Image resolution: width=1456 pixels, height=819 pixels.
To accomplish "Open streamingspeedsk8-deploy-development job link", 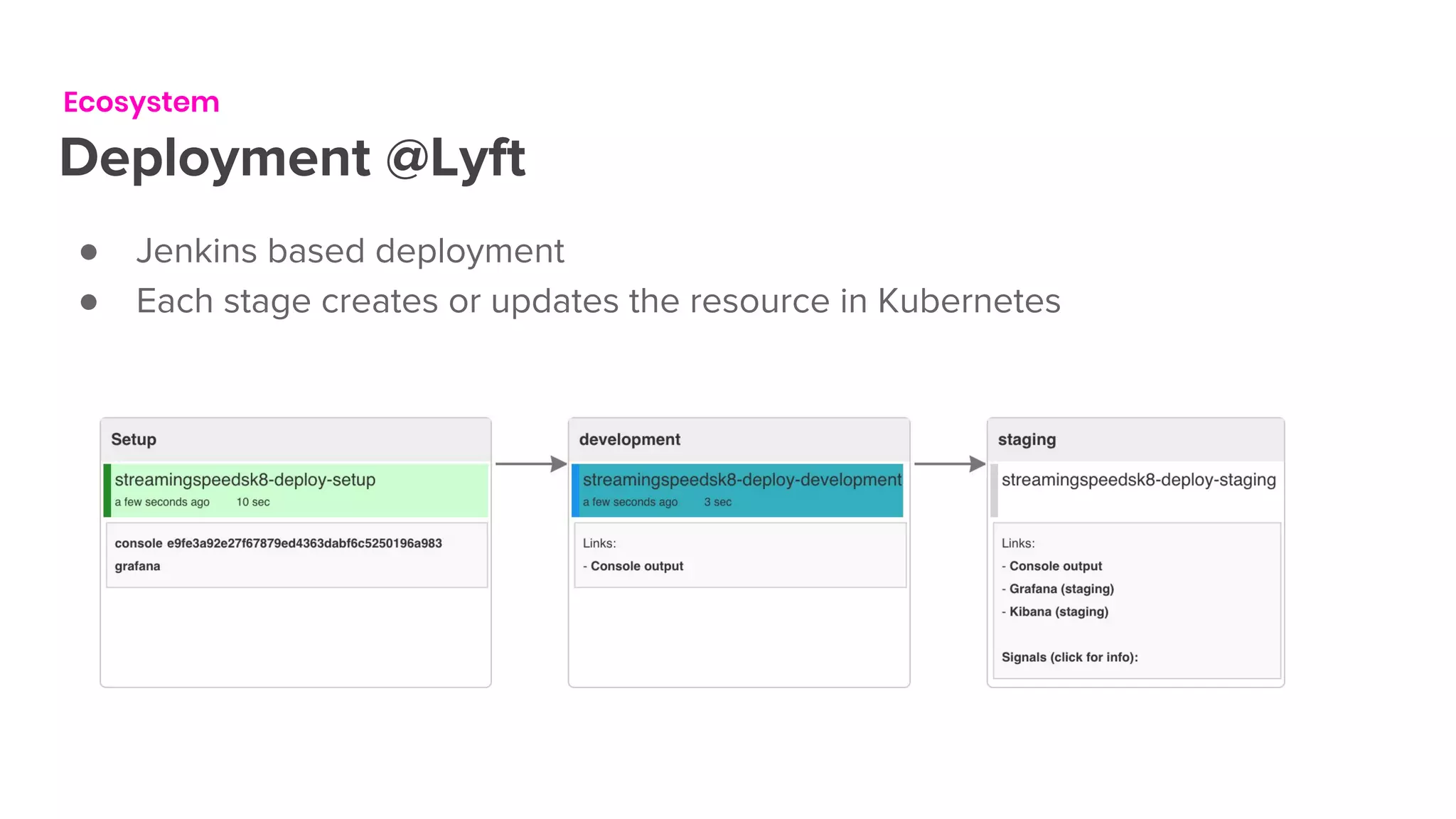I will tap(742, 480).
